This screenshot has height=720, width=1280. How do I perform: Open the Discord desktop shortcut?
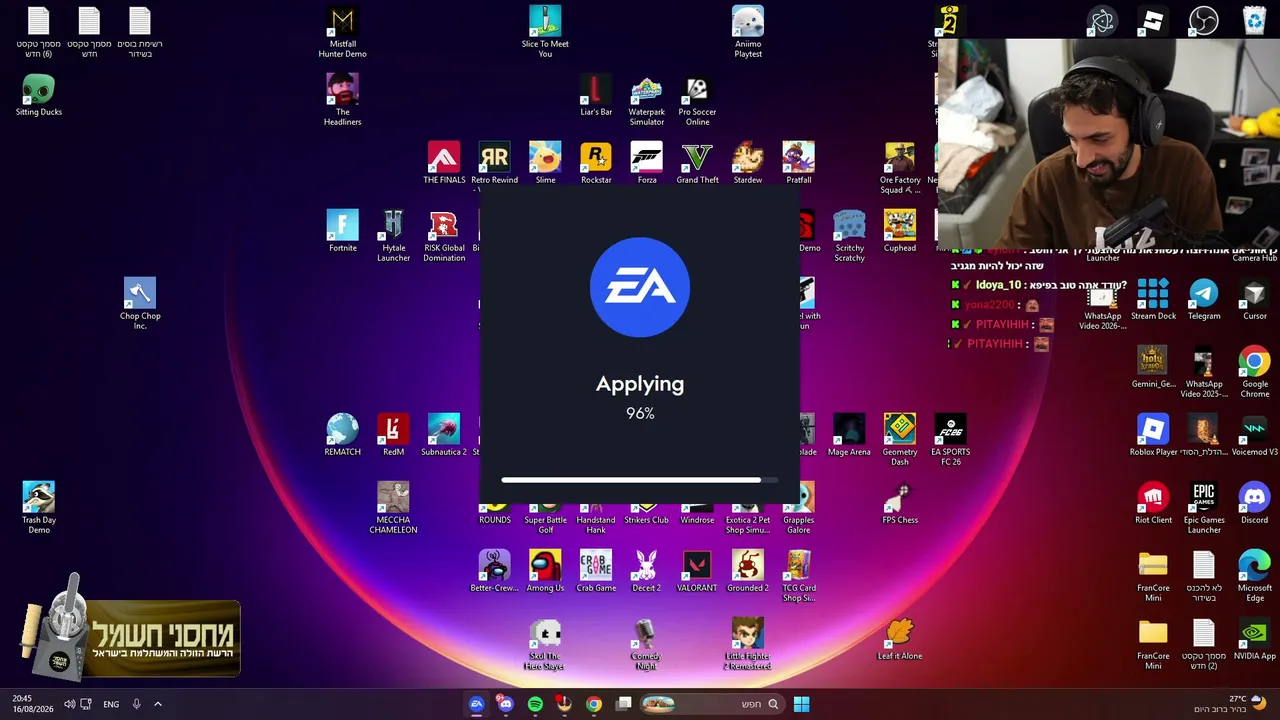(x=1255, y=503)
